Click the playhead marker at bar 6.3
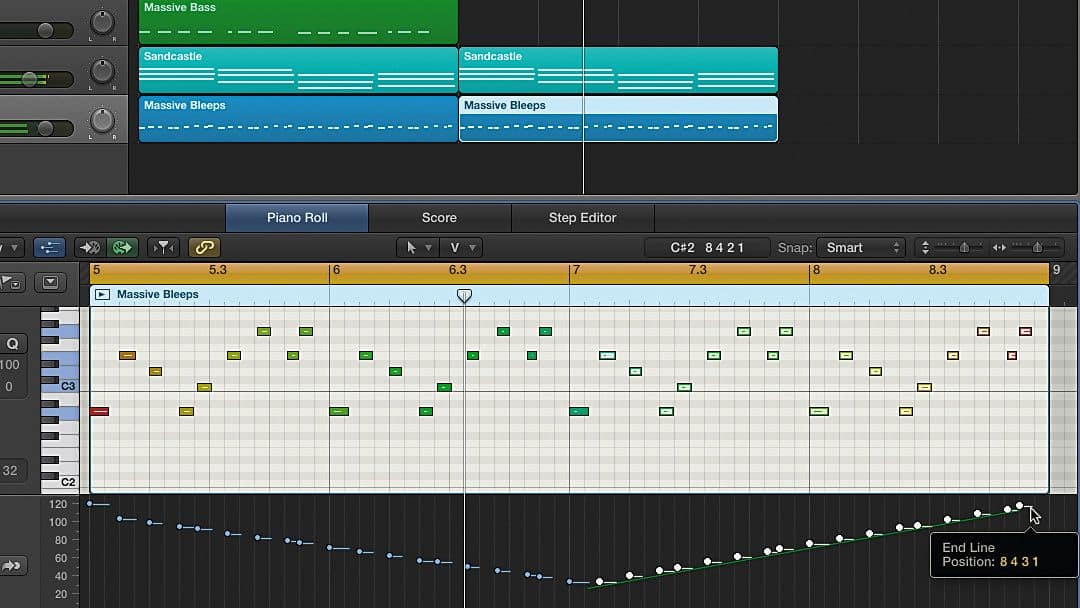The height and width of the screenshot is (608, 1080). [x=464, y=296]
